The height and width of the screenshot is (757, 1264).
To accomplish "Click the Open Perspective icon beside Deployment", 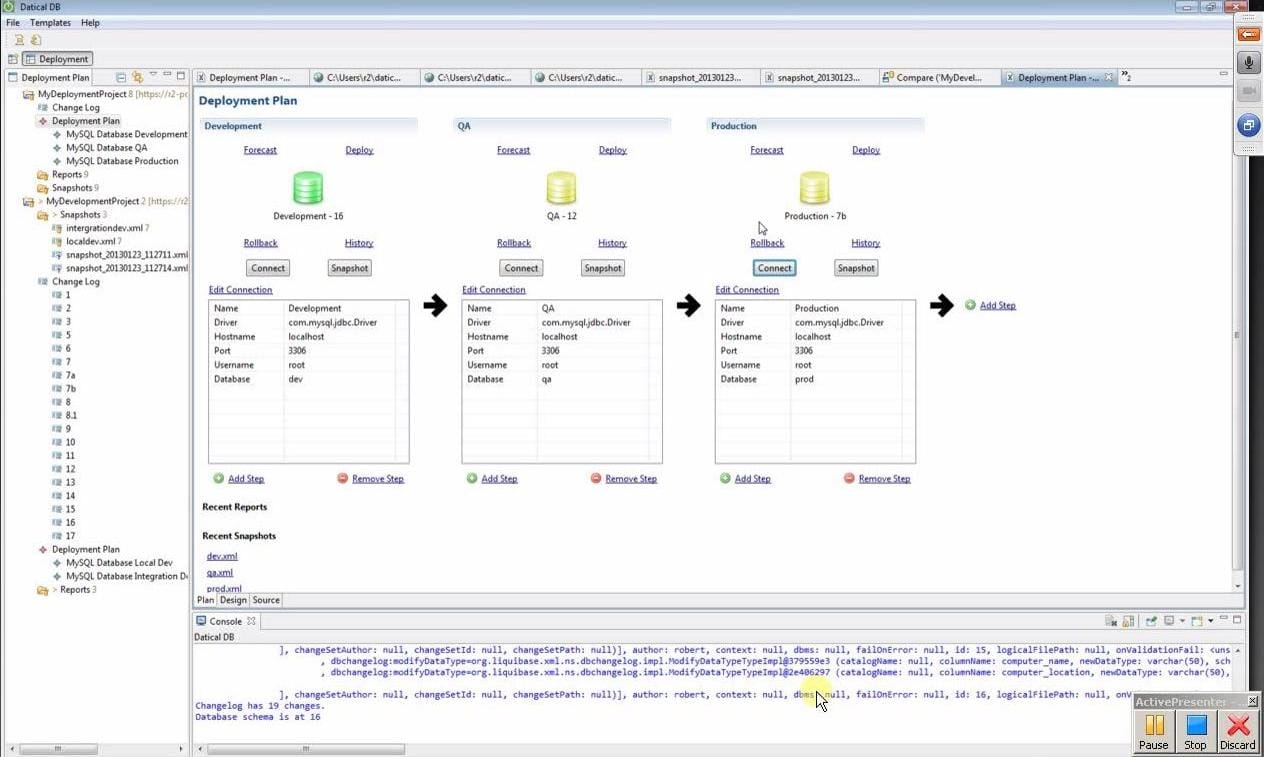I will pyautogui.click(x=13, y=59).
